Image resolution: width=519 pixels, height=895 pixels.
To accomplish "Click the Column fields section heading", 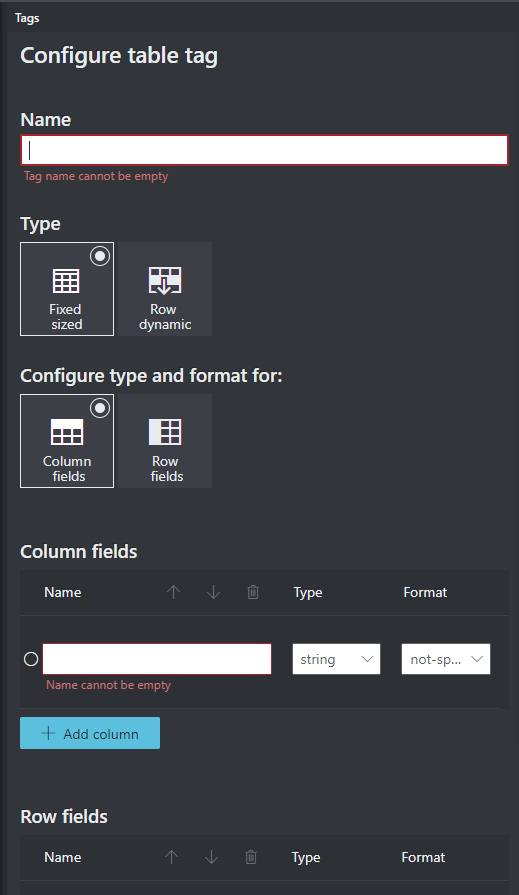I will [79, 551].
